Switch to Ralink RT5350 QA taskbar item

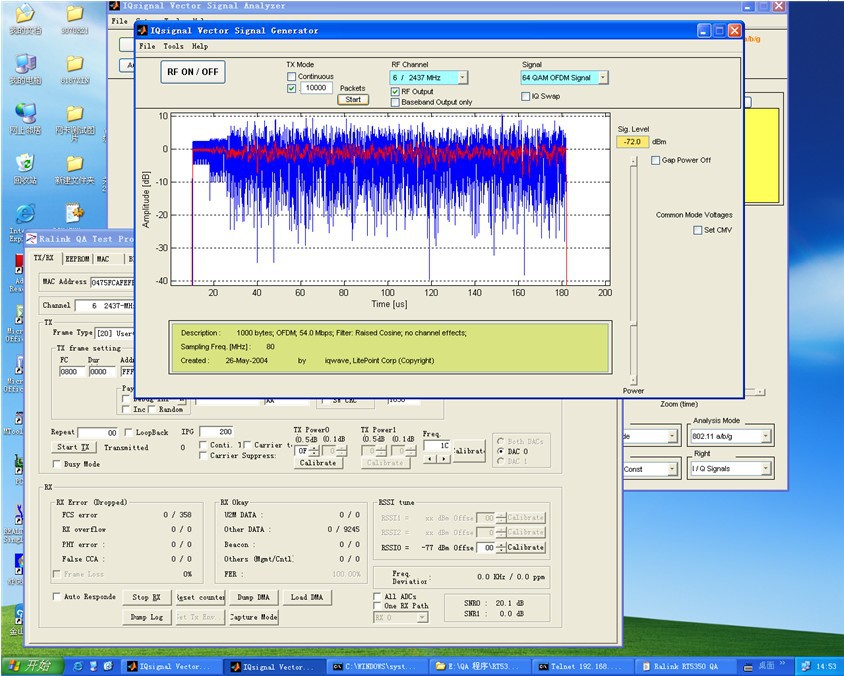[x=685, y=666]
